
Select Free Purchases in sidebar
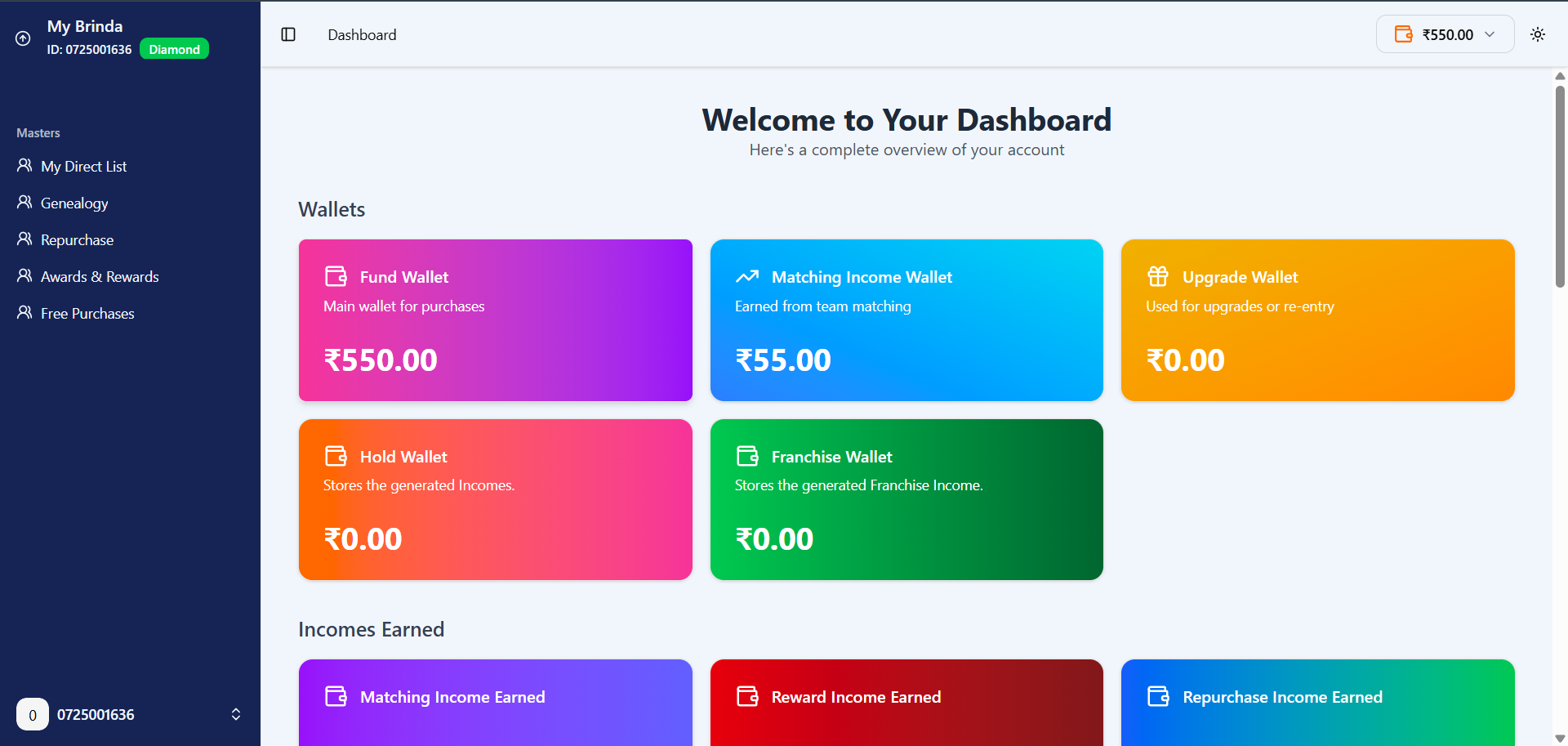click(x=87, y=314)
